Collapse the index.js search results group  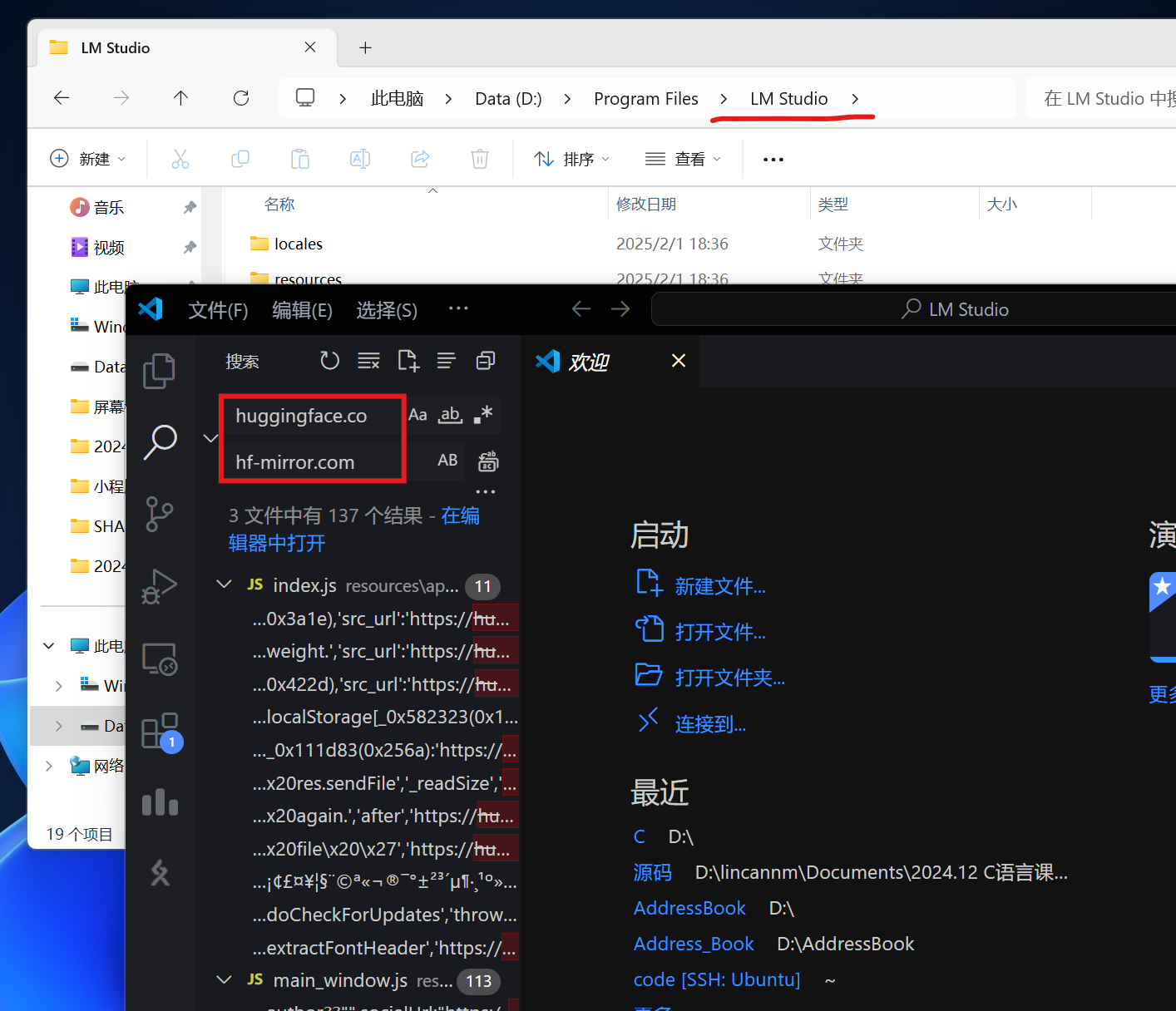pyautogui.click(x=224, y=585)
